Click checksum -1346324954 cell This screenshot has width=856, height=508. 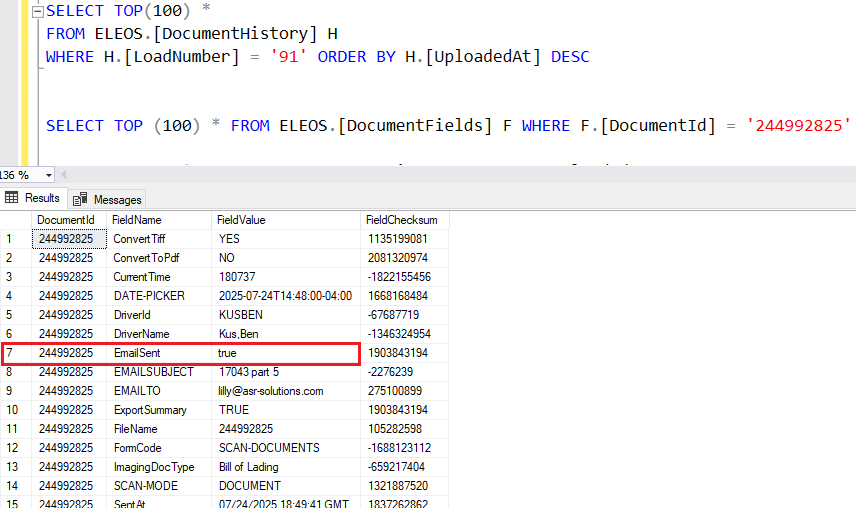[x=405, y=334]
